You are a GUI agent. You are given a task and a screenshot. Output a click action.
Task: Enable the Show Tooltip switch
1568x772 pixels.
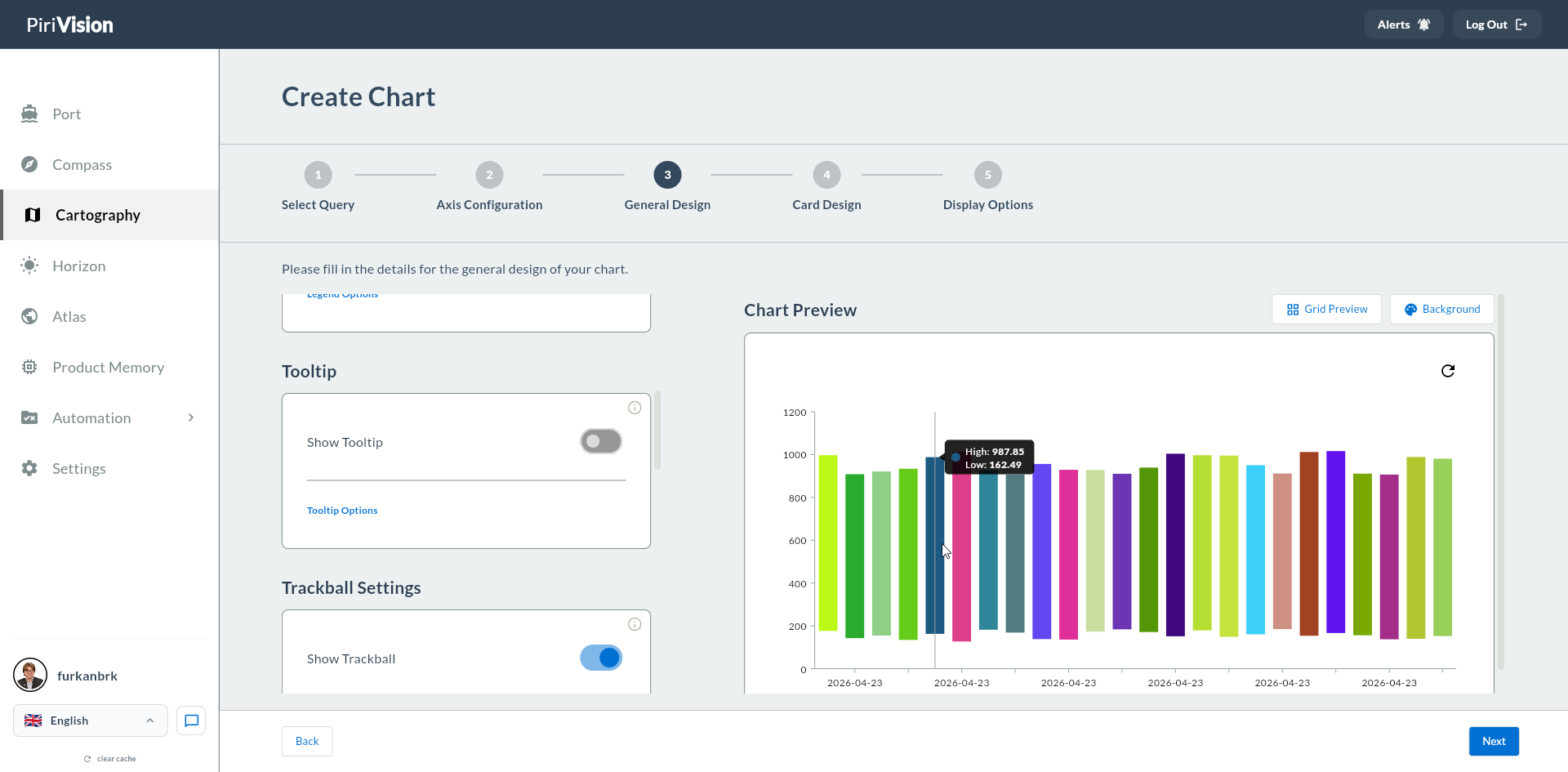601,441
